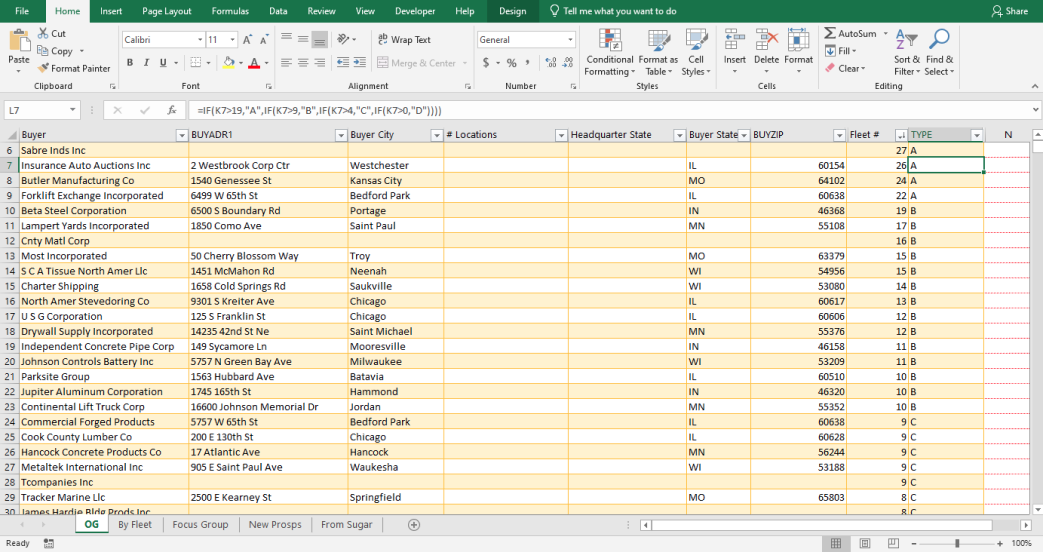
Task: Open the Clear dropdown
Action: 845,68
